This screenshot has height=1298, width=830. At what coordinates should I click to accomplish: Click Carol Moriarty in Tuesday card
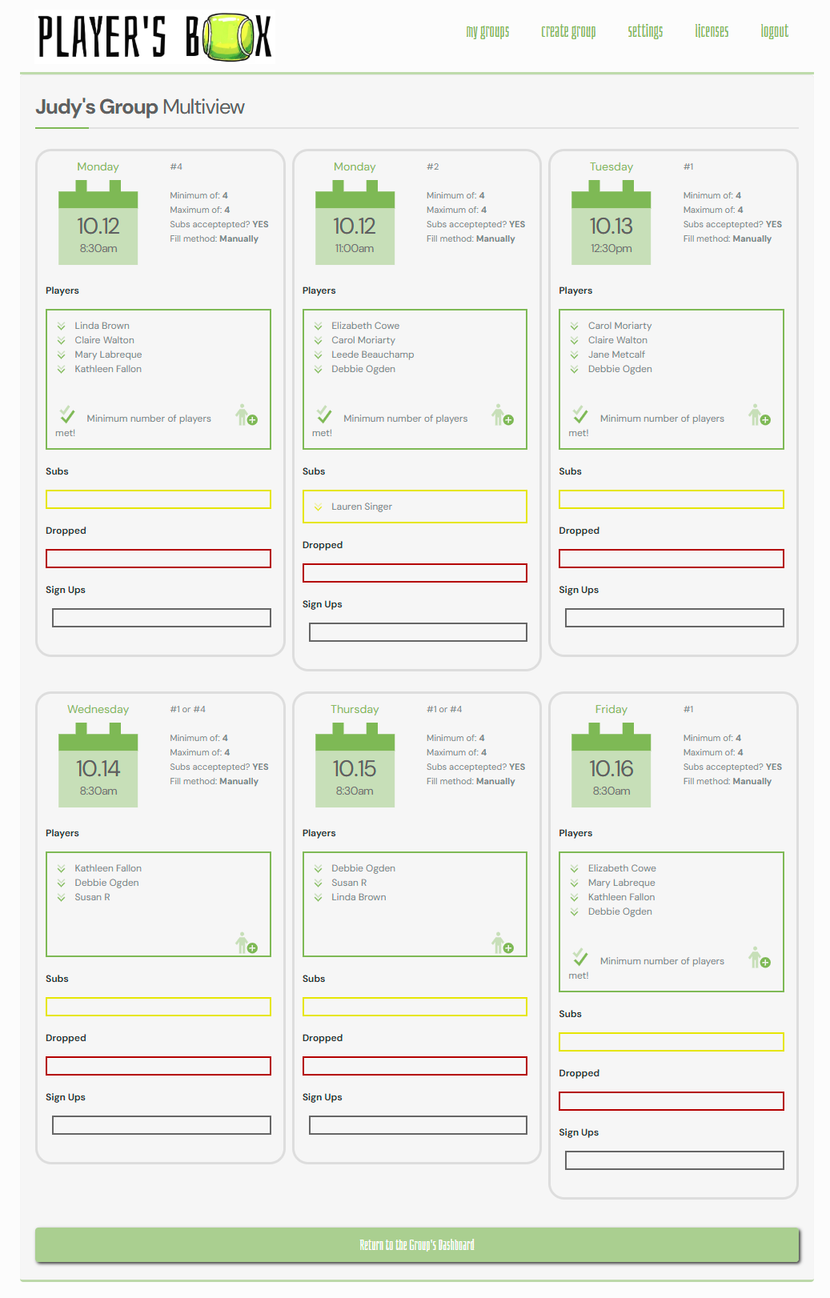point(620,326)
